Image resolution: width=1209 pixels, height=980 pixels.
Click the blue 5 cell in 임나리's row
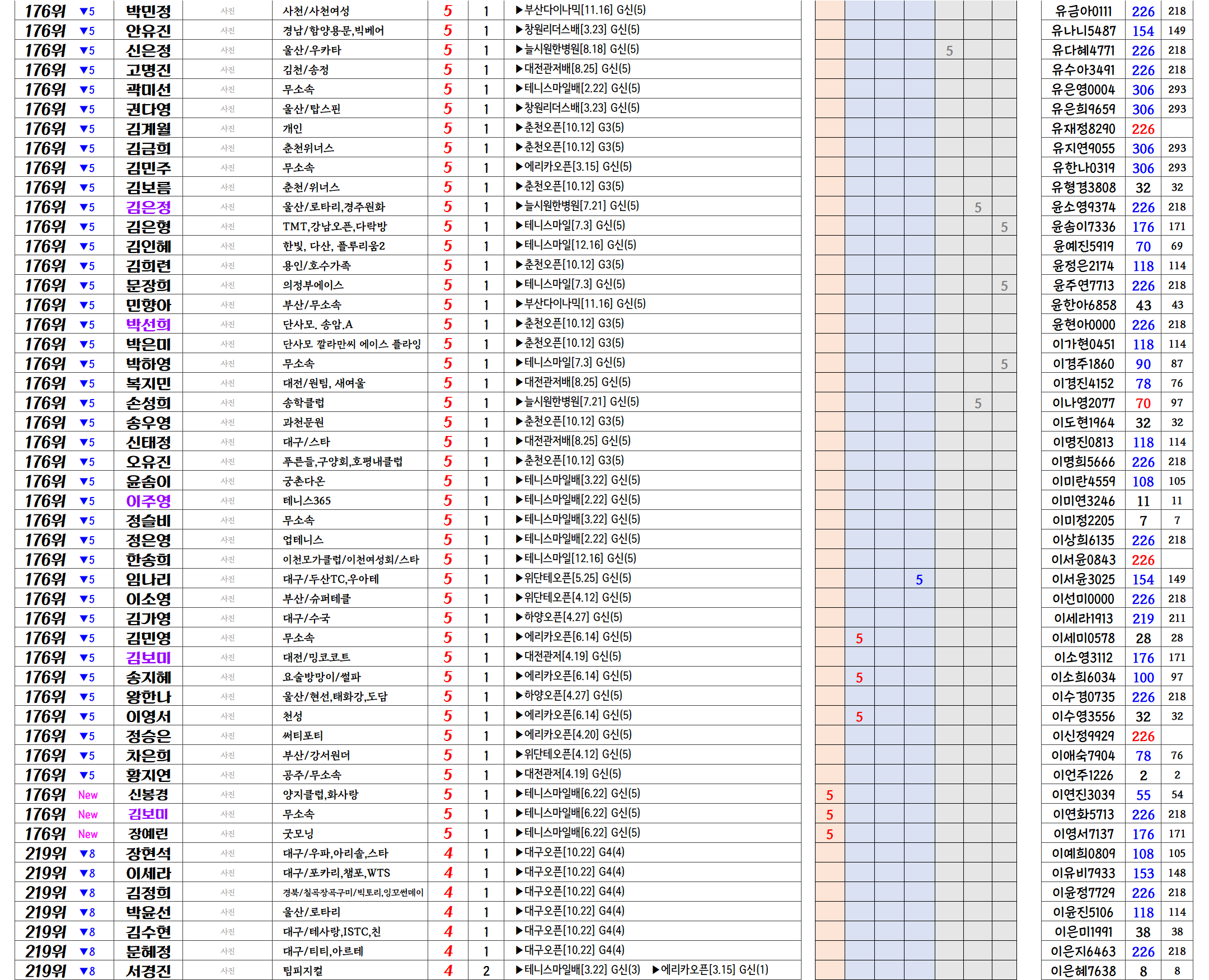pos(919,580)
